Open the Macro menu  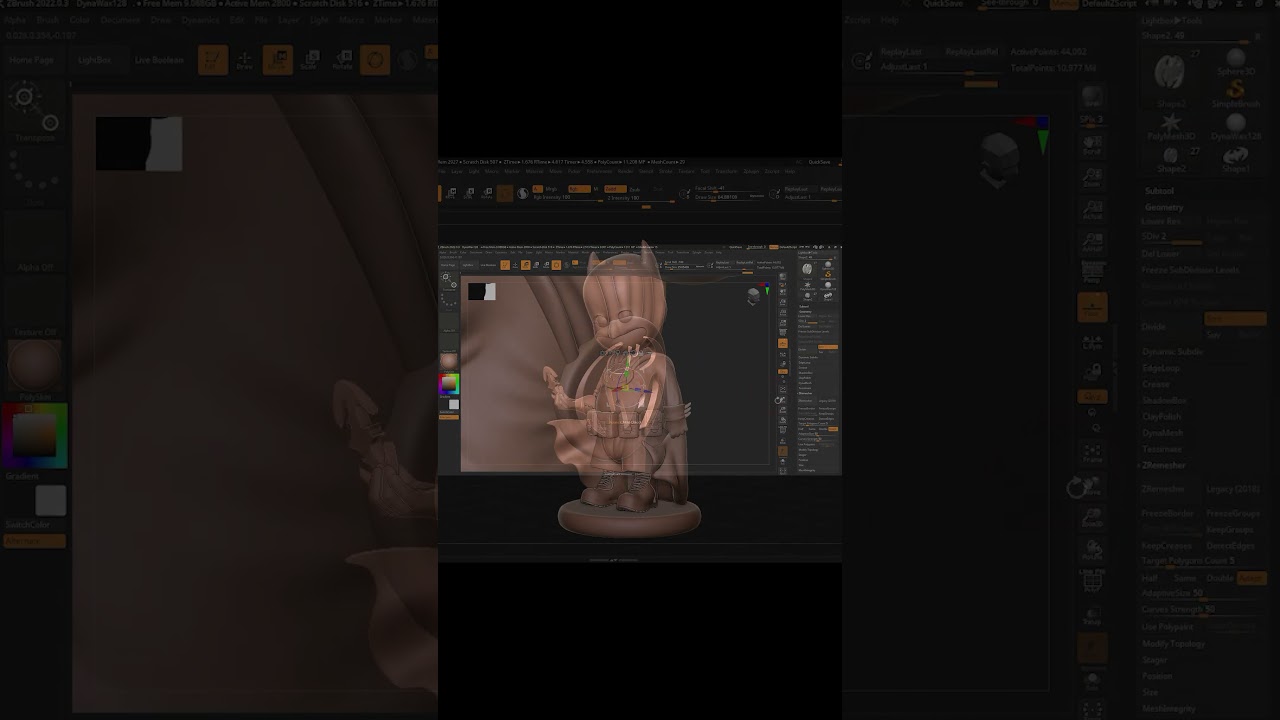(x=351, y=19)
